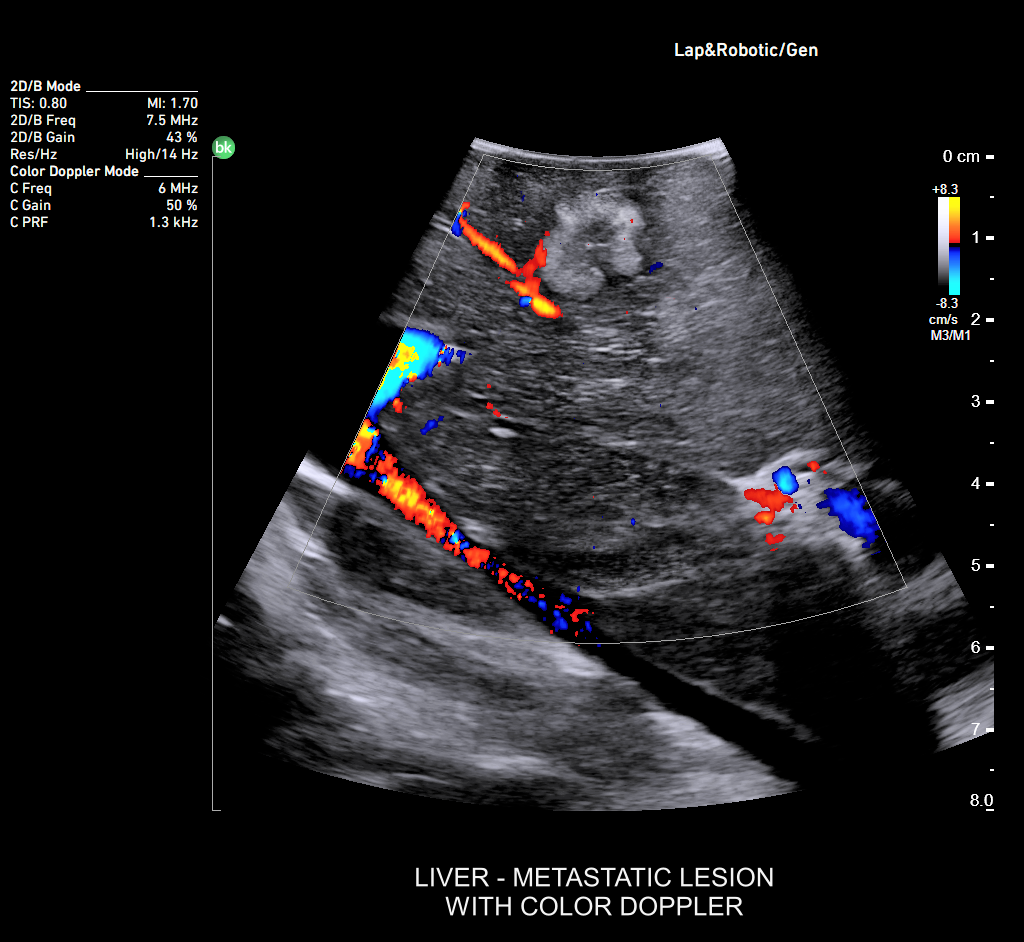This screenshot has width=1024, height=942.
Task: Click the green bk probe orientation marker
Action: point(224,148)
